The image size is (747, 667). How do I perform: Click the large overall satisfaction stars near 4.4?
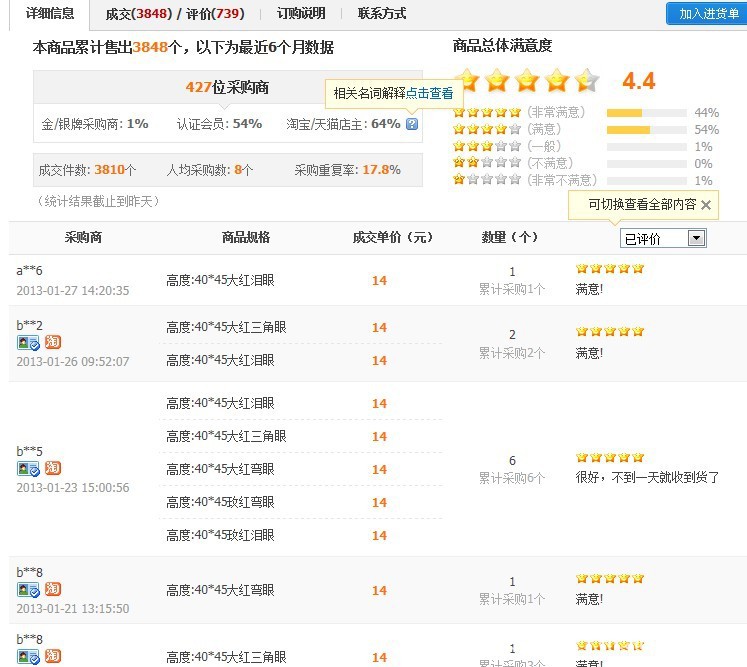526,81
